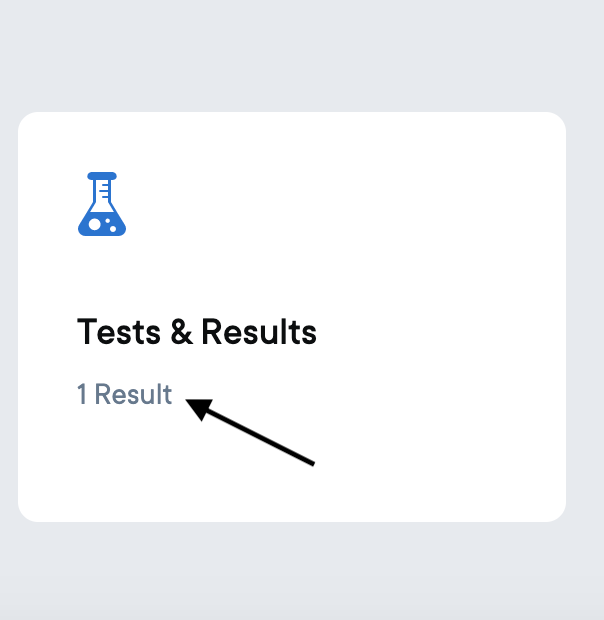Click the gray background above the card

coord(302,55)
